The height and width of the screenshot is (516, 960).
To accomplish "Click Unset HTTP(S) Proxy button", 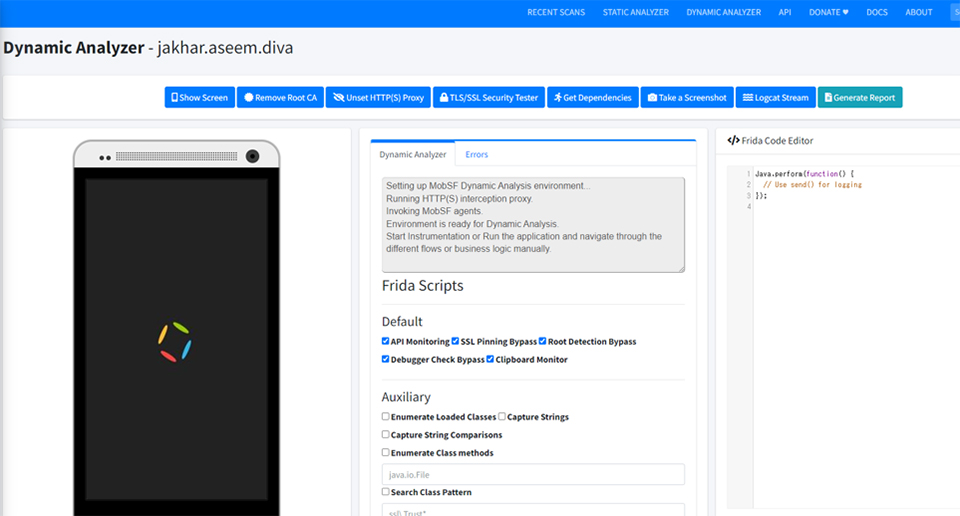I will pyautogui.click(x=380, y=97).
